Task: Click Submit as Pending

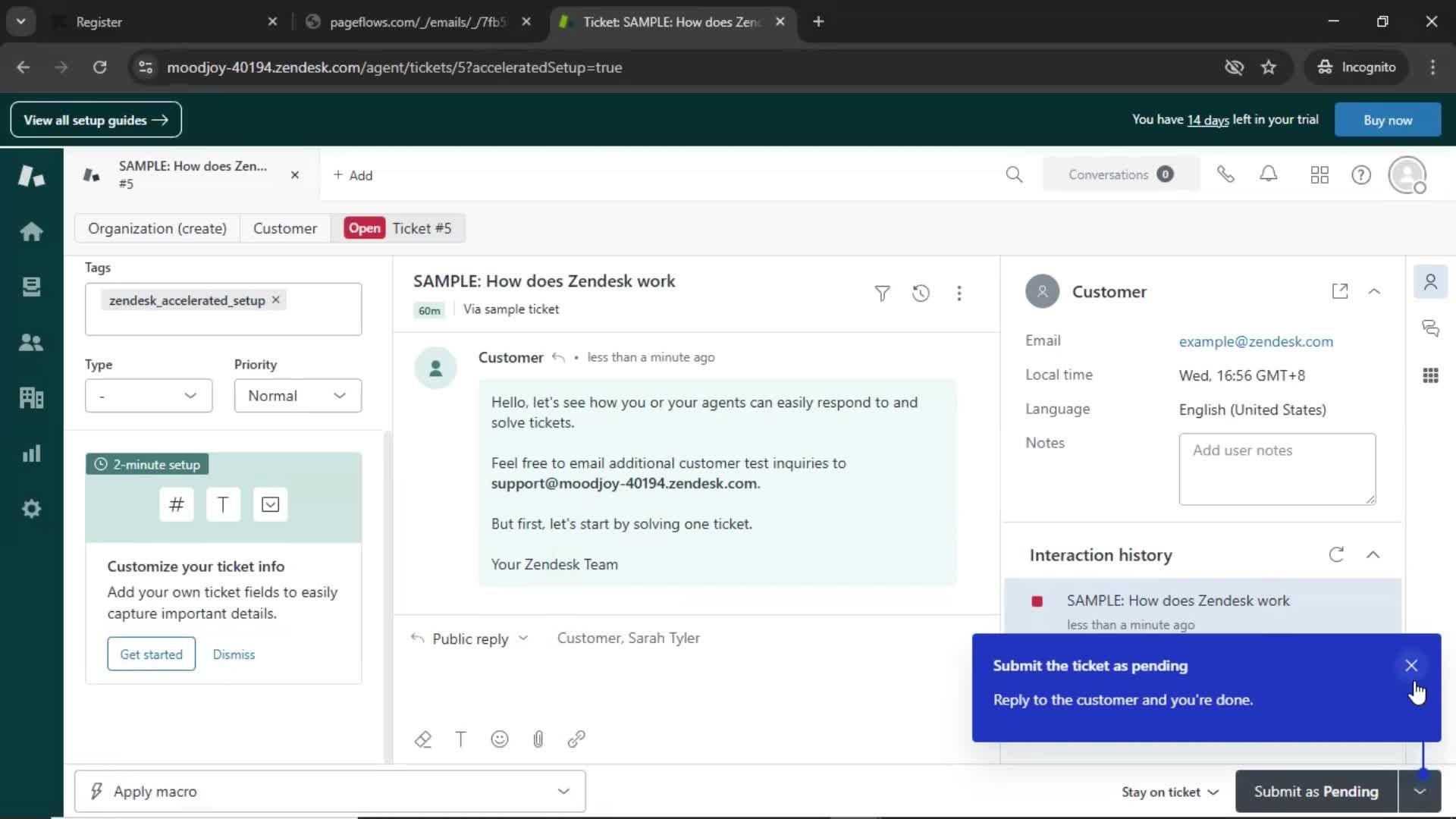Action: 1316,792
